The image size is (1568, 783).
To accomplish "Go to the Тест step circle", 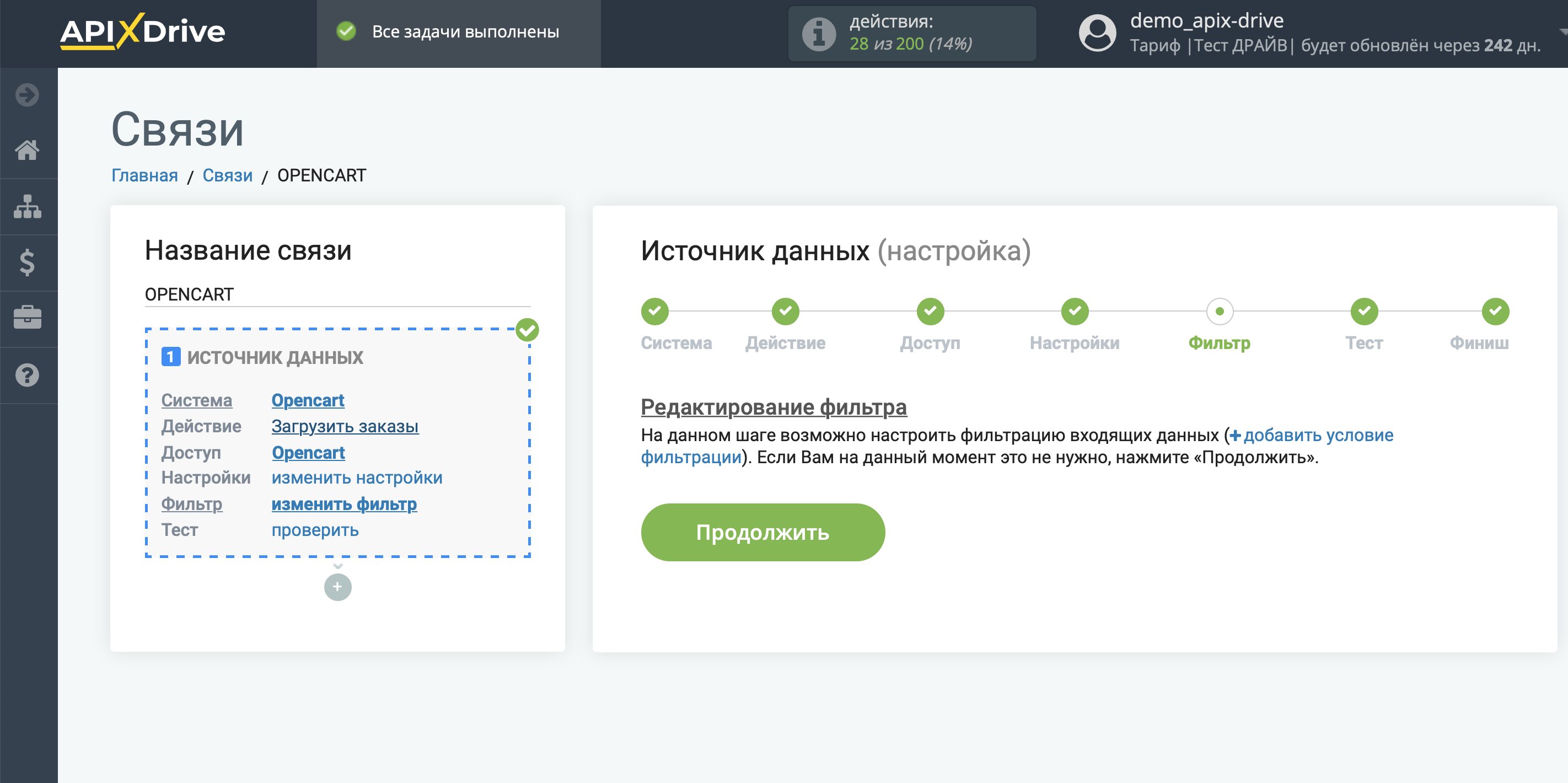I will (x=1364, y=311).
